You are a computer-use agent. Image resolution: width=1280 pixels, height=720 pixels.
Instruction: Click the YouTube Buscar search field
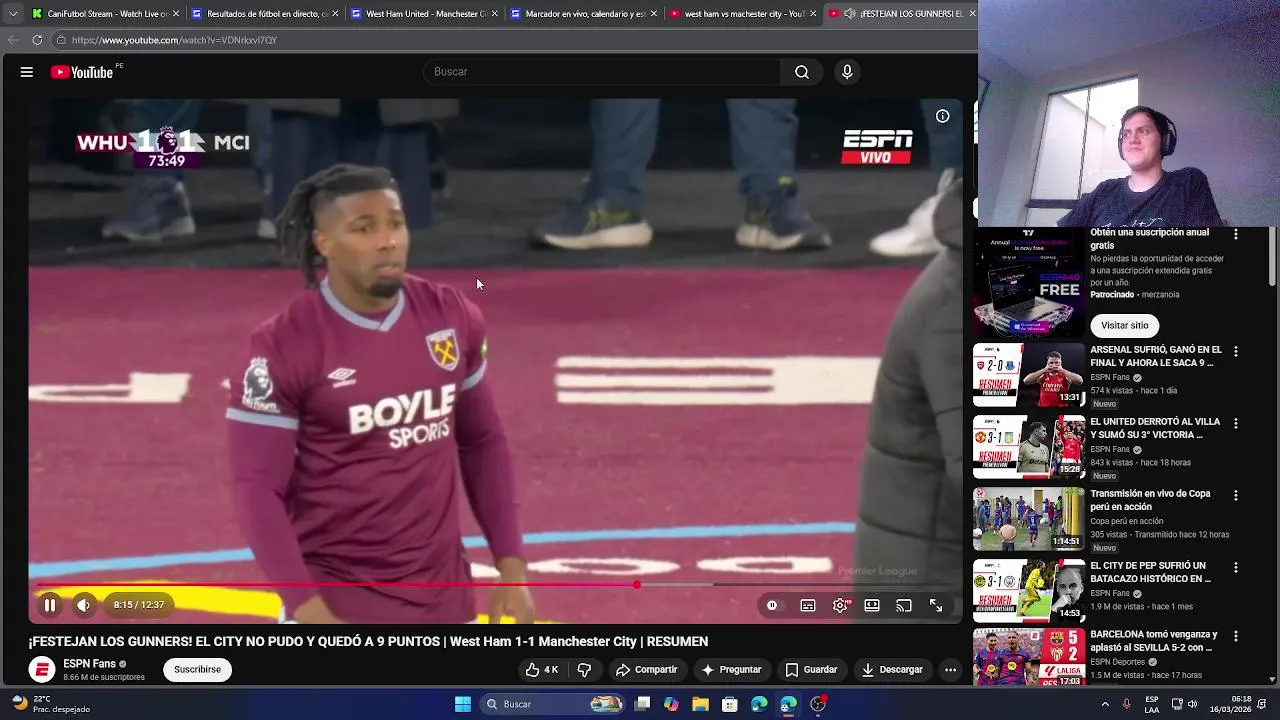pos(602,72)
